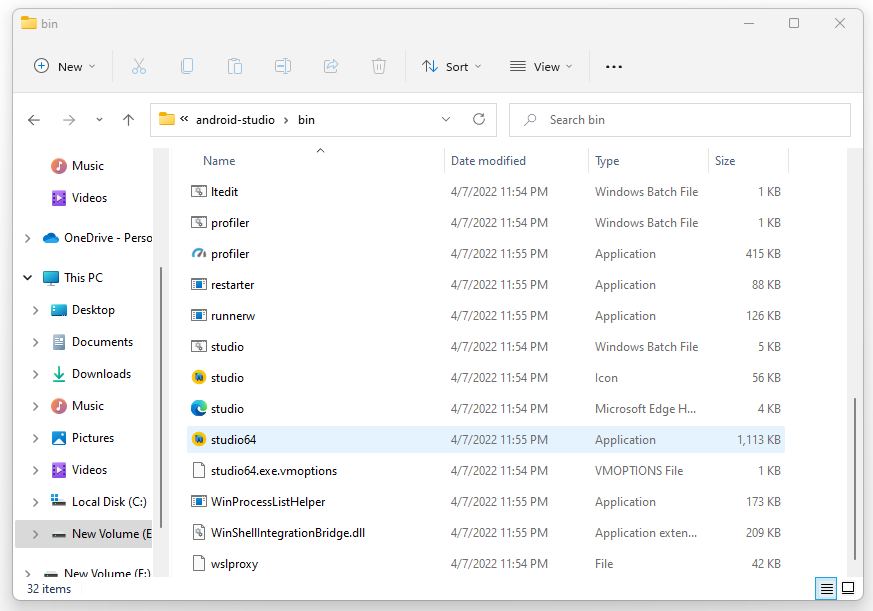
Task: Open the See more ellipsis menu
Action: [x=614, y=67]
